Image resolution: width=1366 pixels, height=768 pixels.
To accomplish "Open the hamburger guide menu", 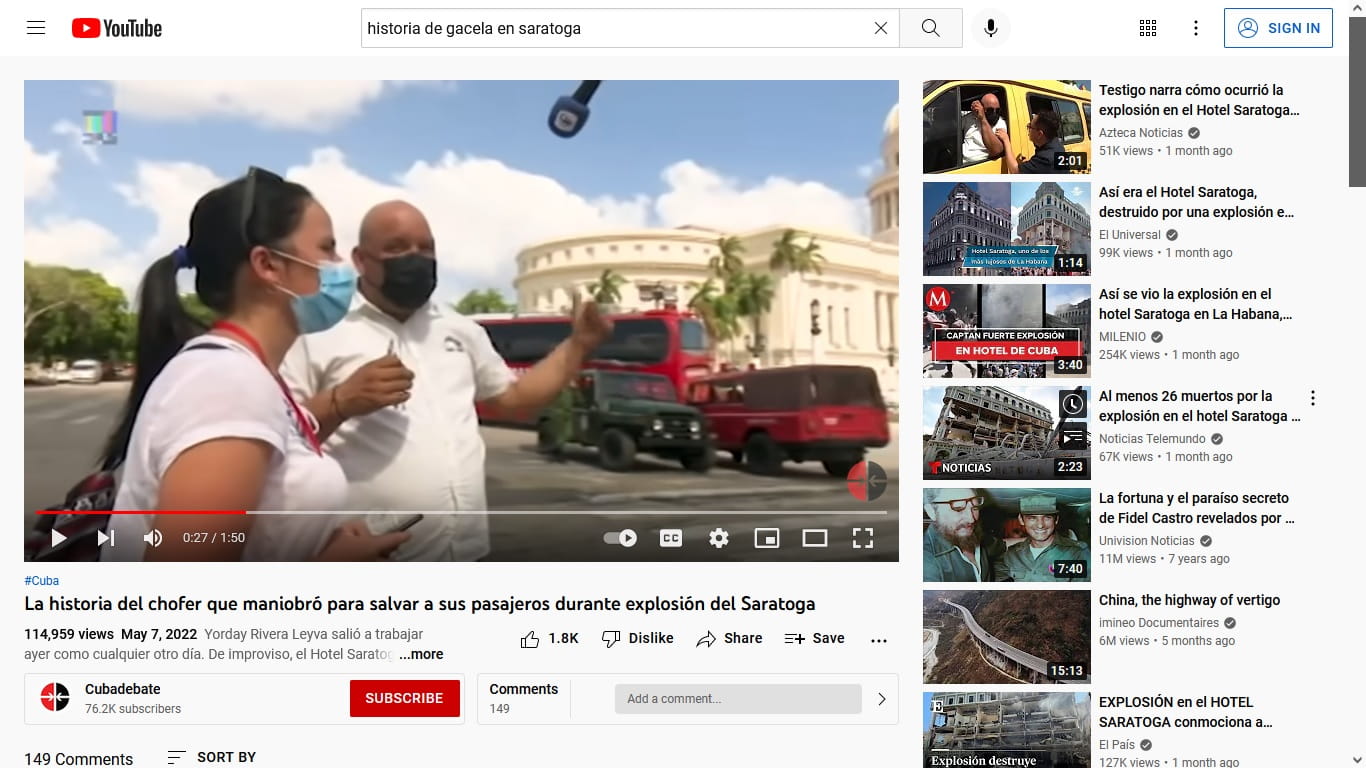I will click(x=36, y=28).
